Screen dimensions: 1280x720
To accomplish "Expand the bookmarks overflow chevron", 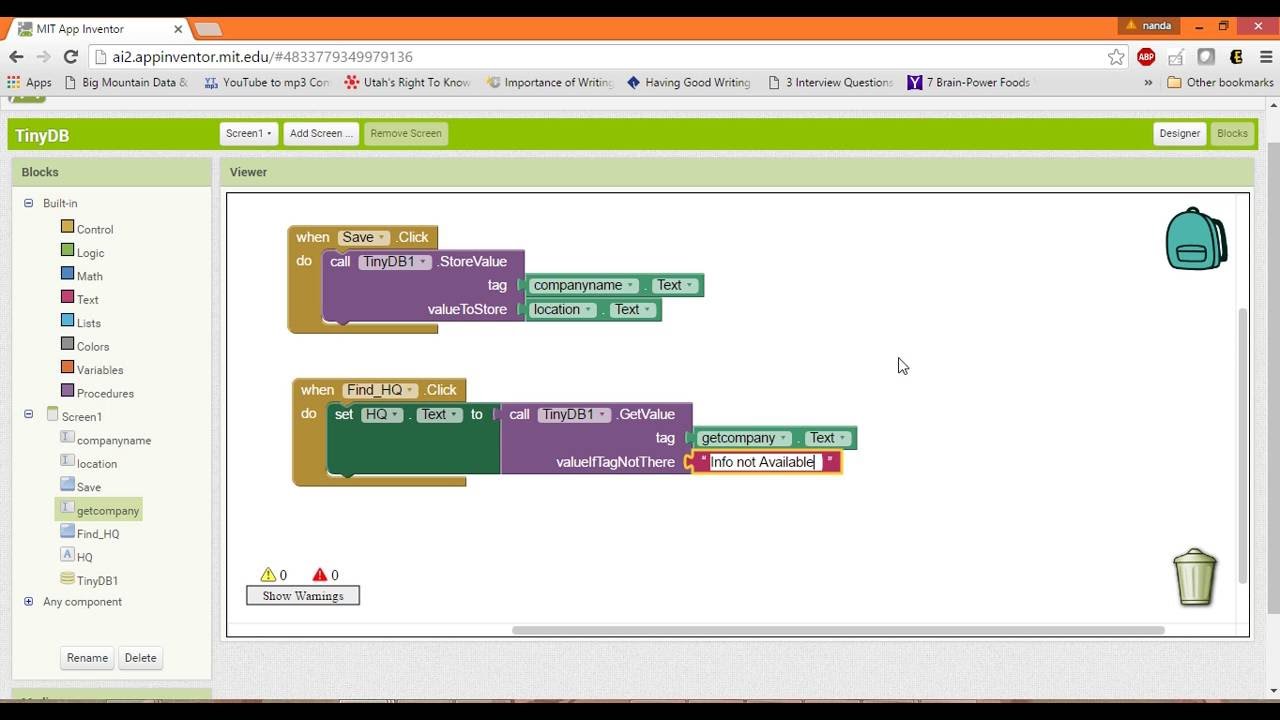I will coord(1148,83).
